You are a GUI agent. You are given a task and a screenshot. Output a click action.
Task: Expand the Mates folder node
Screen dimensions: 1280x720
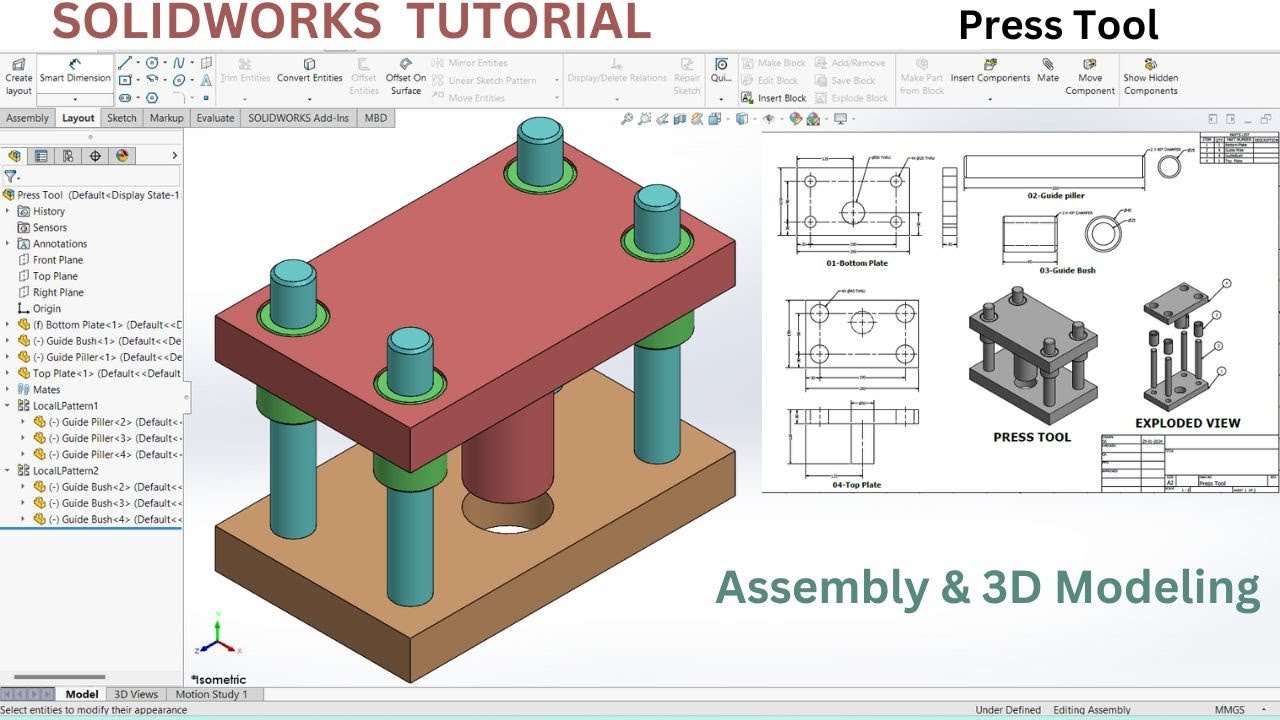click(x=9, y=389)
